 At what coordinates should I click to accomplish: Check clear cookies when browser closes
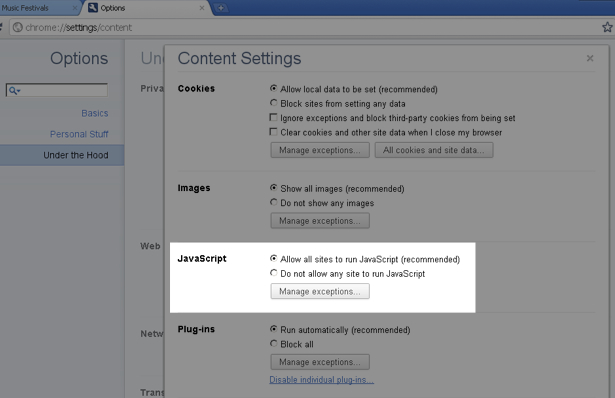click(273, 132)
